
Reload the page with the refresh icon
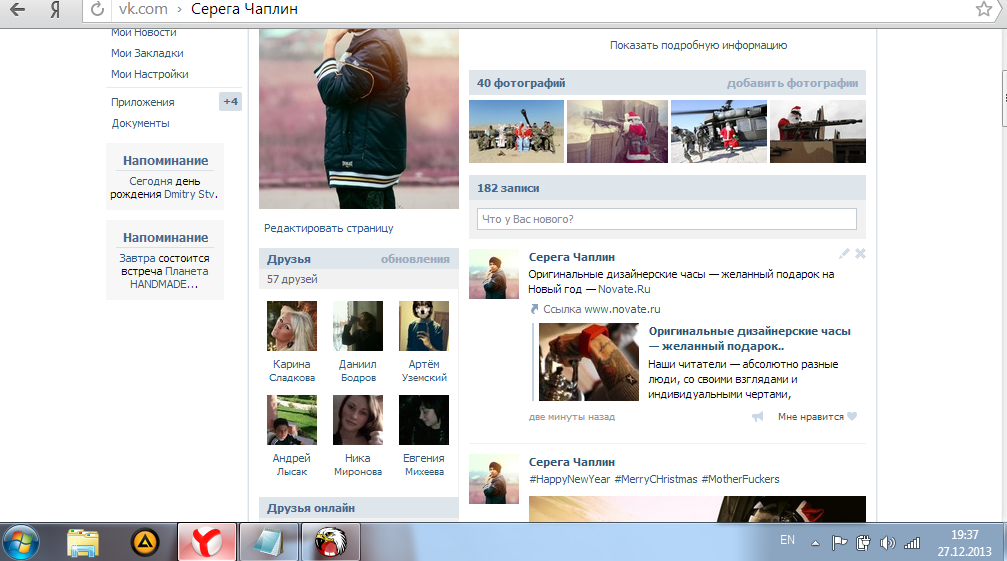coord(97,9)
